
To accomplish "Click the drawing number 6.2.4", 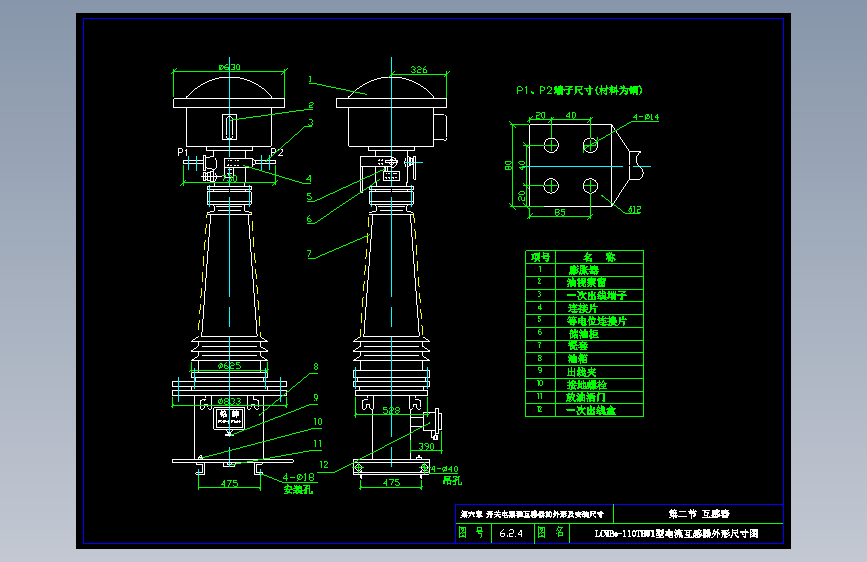I will click(511, 533).
